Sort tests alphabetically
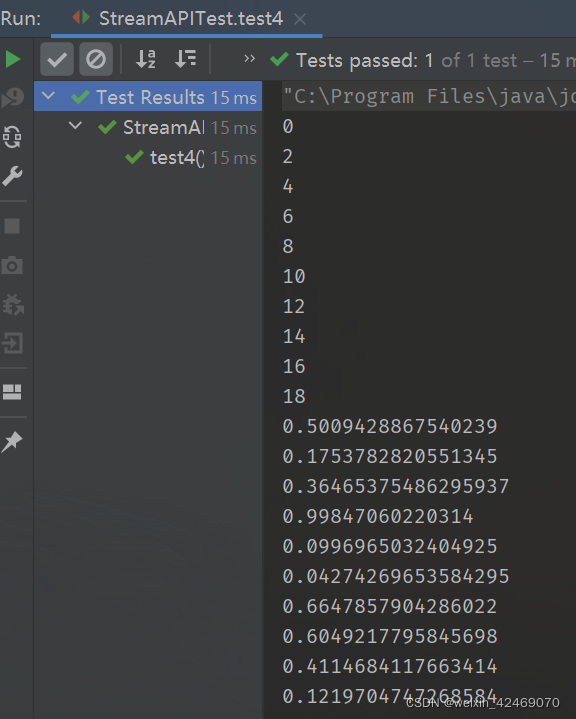Image resolution: width=576 pixels, height=719 pixels. [x=146, y=59]
